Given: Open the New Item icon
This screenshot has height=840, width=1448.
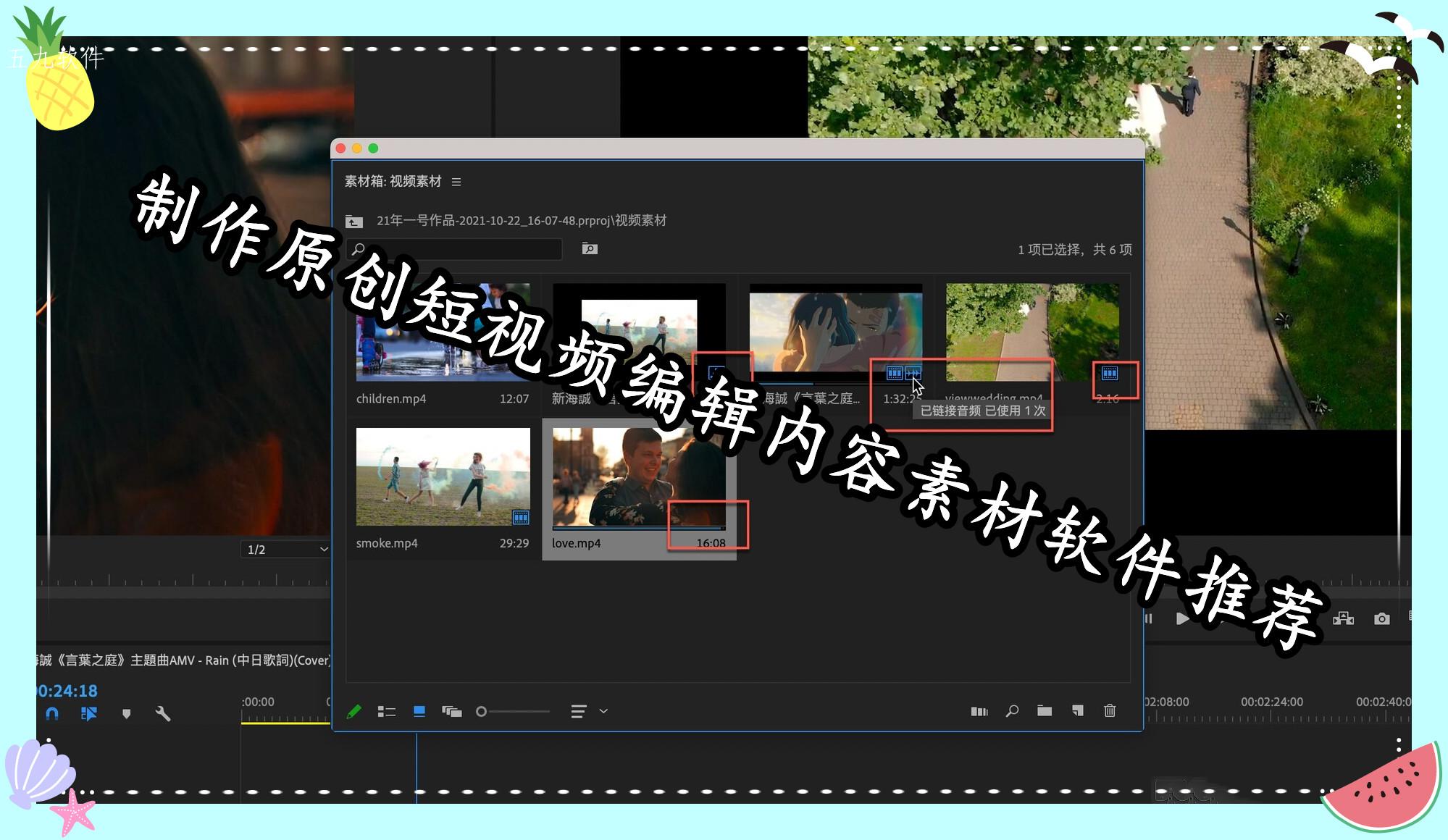Looking at the screenshot, I should [x=1077, y=711].
